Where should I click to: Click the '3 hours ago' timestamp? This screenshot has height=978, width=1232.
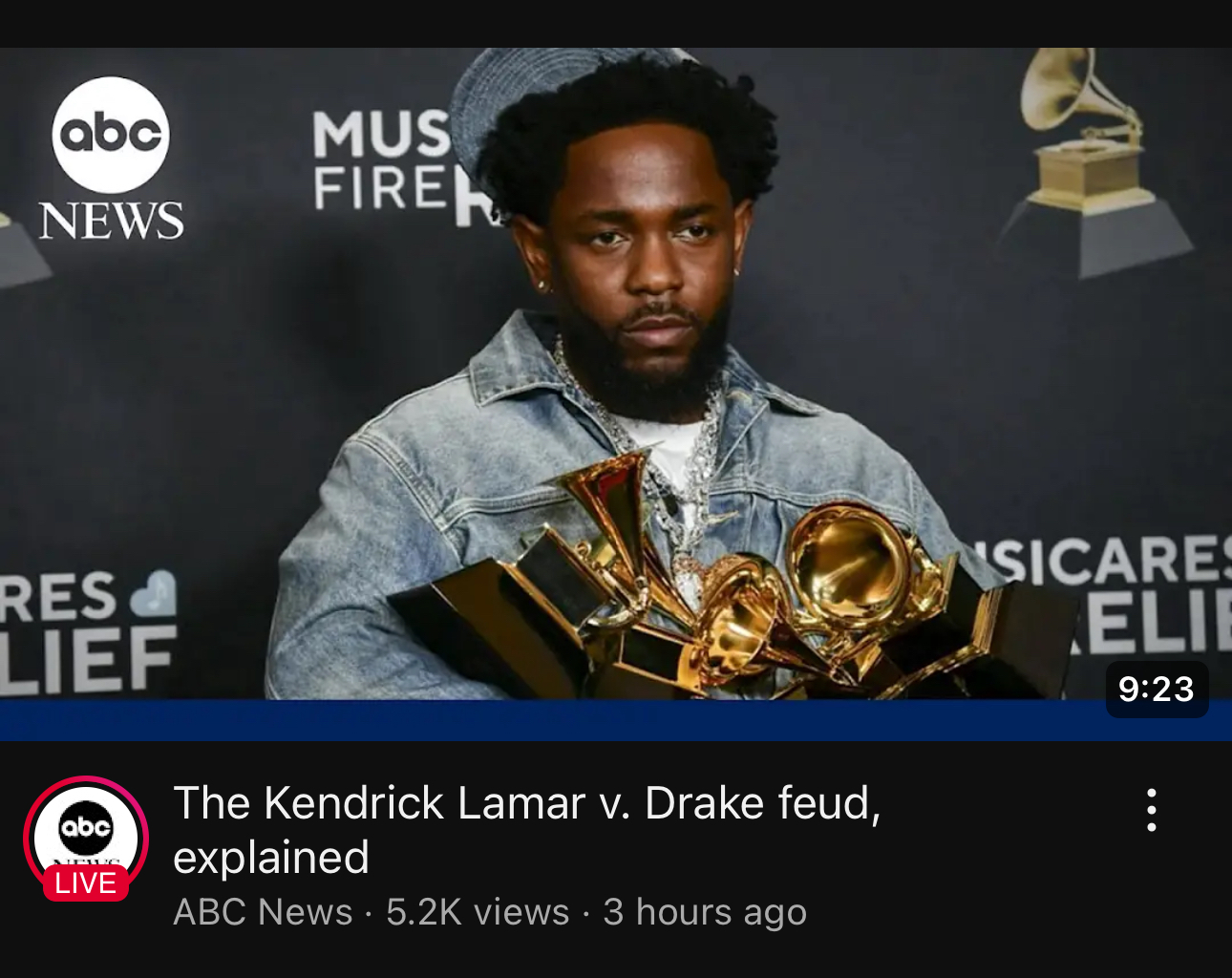point(705,912)
